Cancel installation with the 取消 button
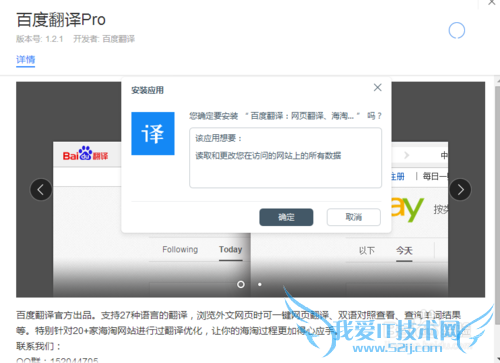 click(354, 217)
